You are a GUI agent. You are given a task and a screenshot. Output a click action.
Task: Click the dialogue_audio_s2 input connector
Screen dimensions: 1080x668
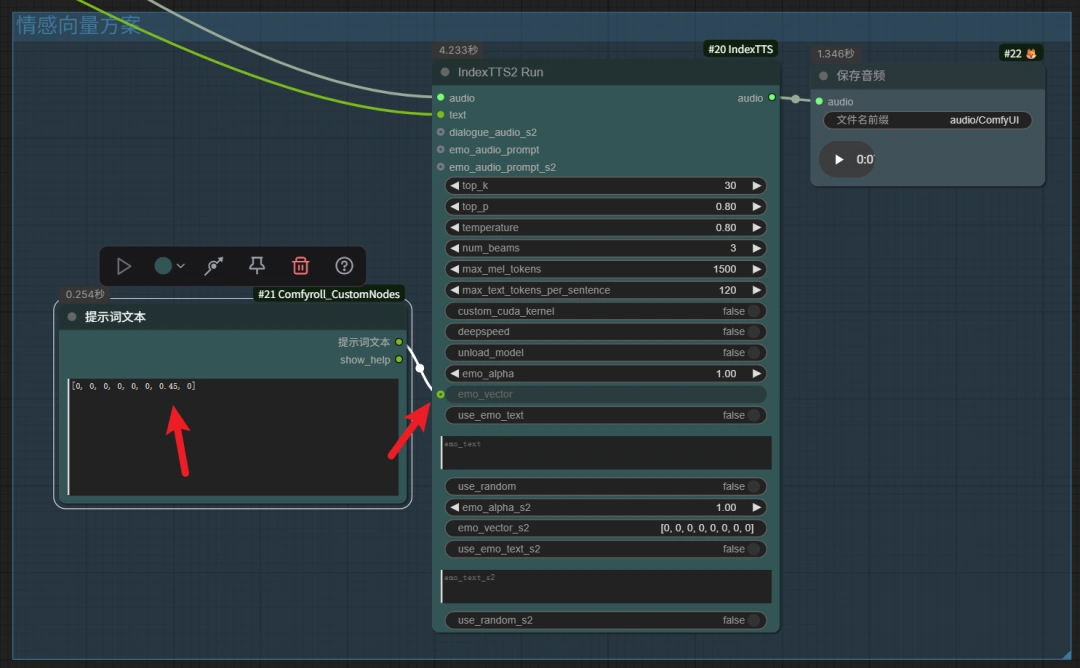coord(441,132)
